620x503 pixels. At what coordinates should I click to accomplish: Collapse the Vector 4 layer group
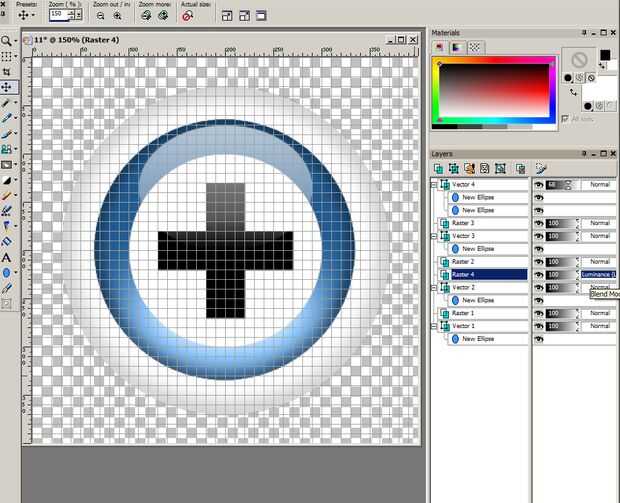[x=434, y=185]
